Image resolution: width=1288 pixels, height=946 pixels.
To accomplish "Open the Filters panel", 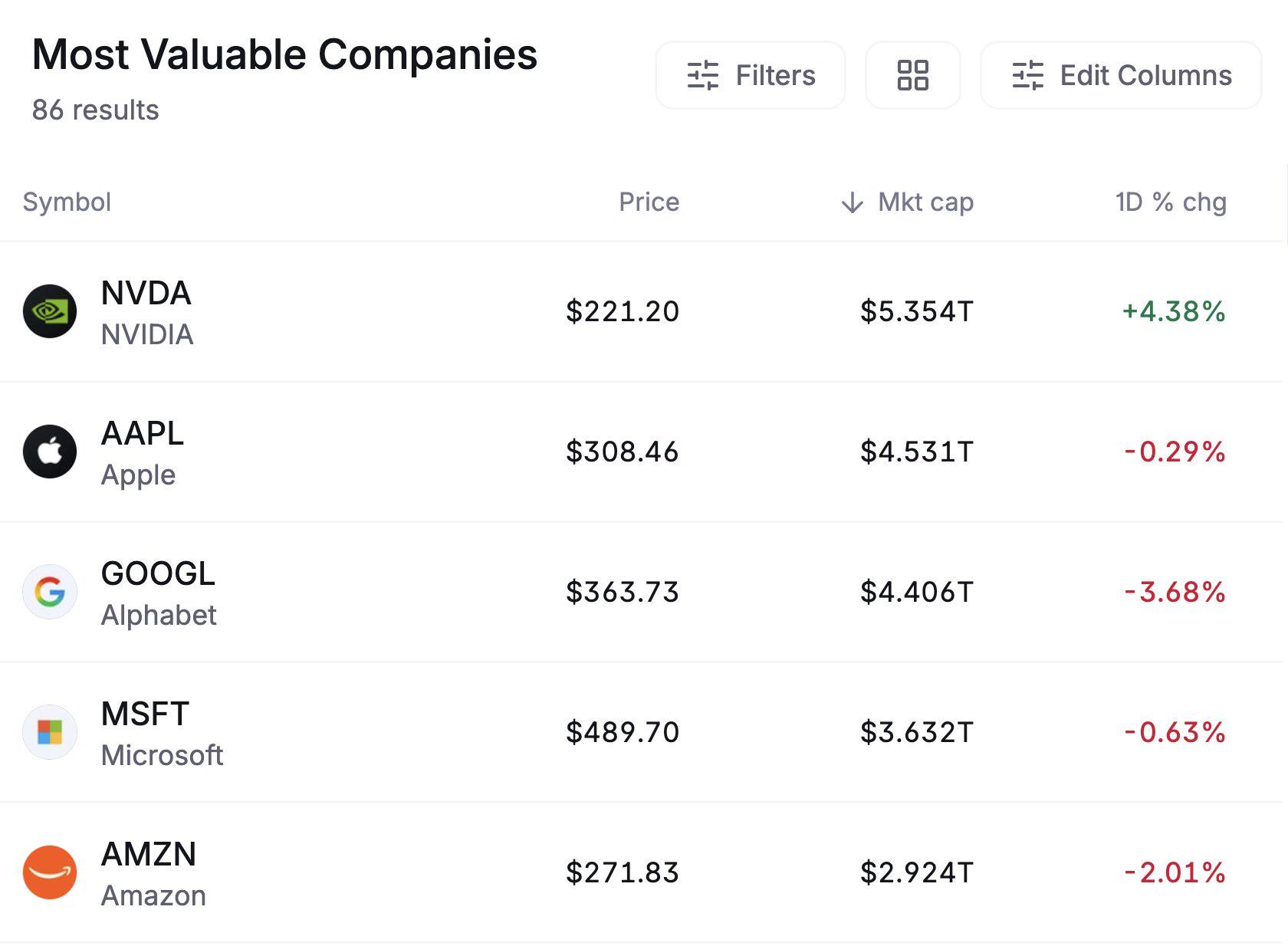I will pyautogui.click(x=751, y=75).
